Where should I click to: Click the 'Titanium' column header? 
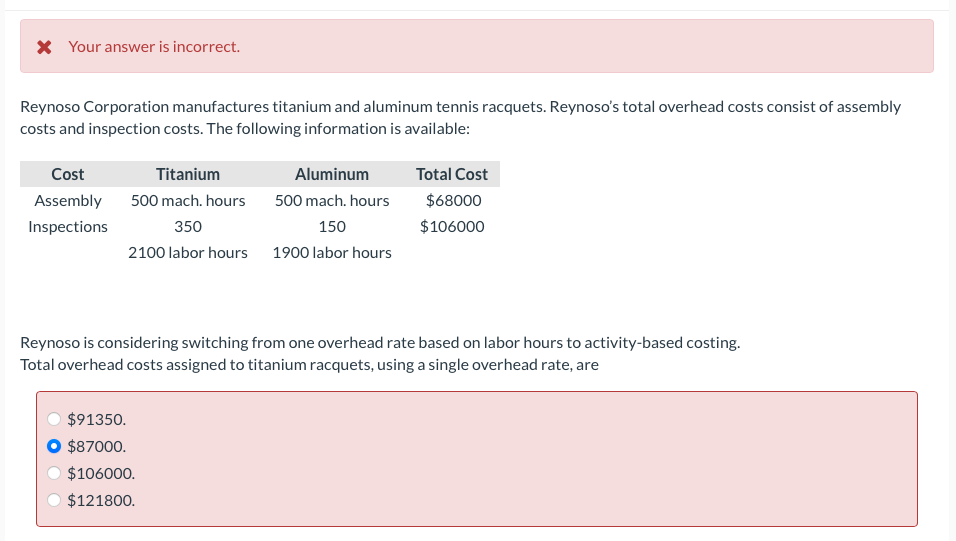coord(188,174)
